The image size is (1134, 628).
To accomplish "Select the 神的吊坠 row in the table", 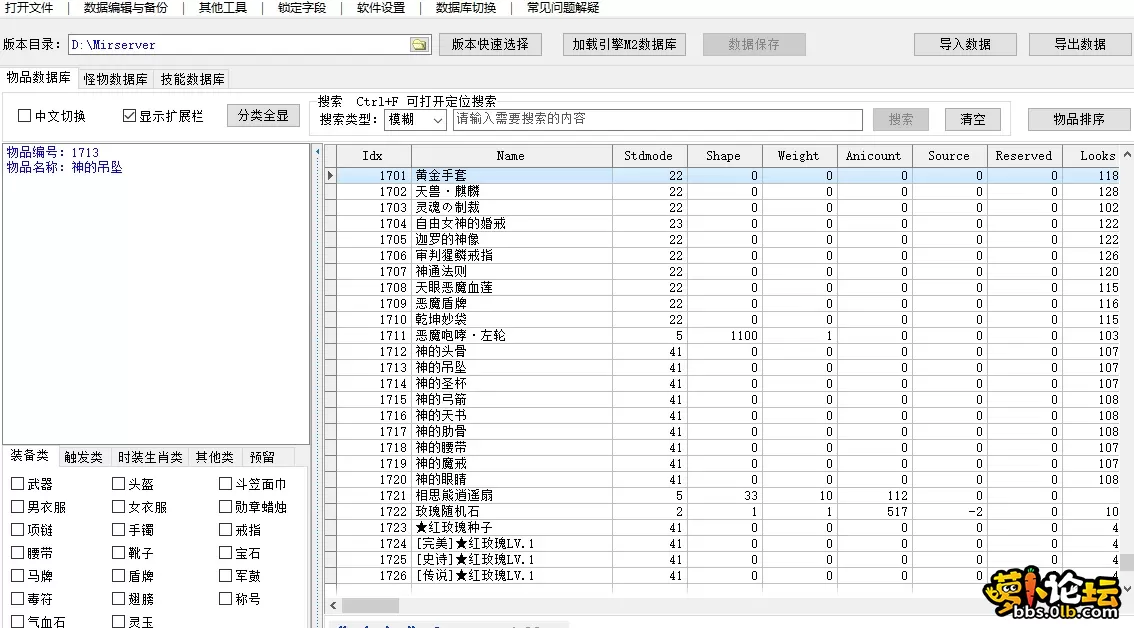I will tap(510, 367).
